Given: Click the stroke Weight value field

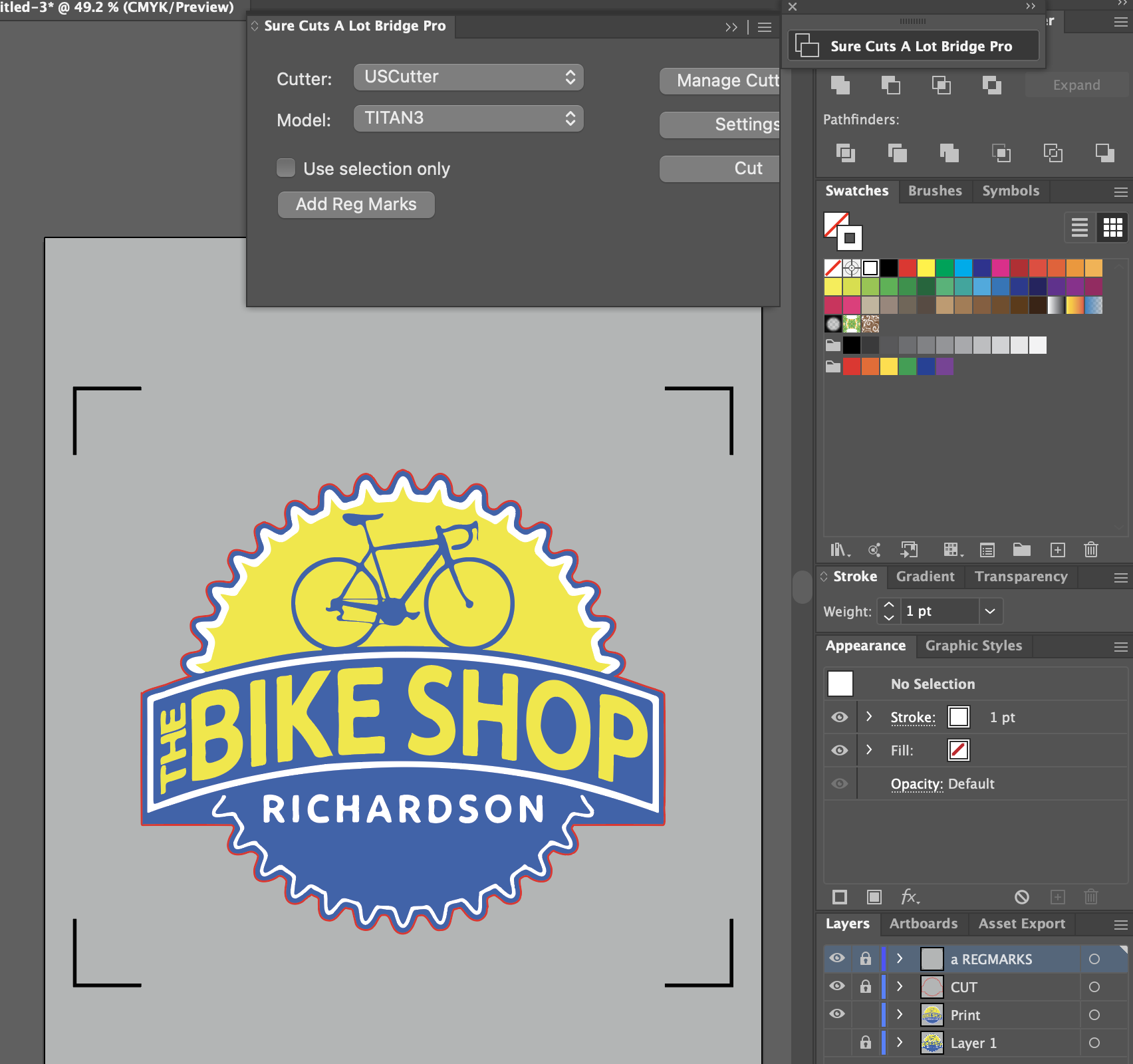Looking at the screenshot, I should [939, 611].
